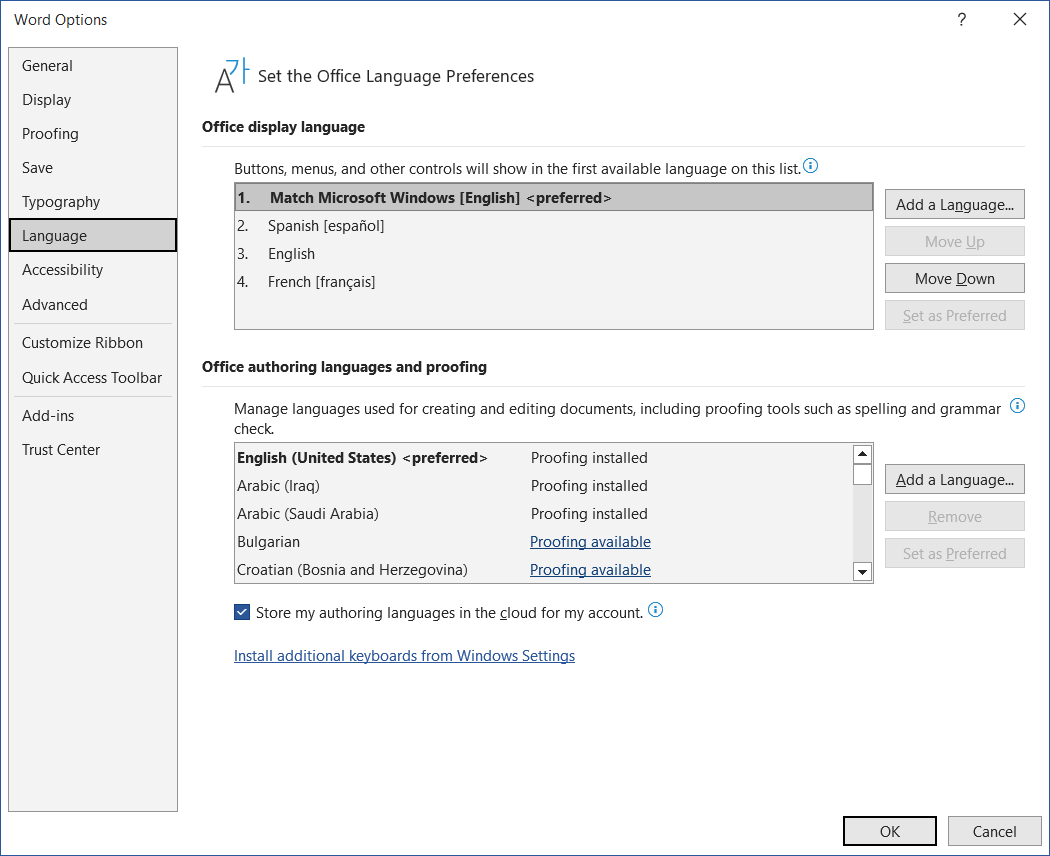Click the authoring list scrollbar thumb
Screen dimensions: 1050x856
click(862, 474)
